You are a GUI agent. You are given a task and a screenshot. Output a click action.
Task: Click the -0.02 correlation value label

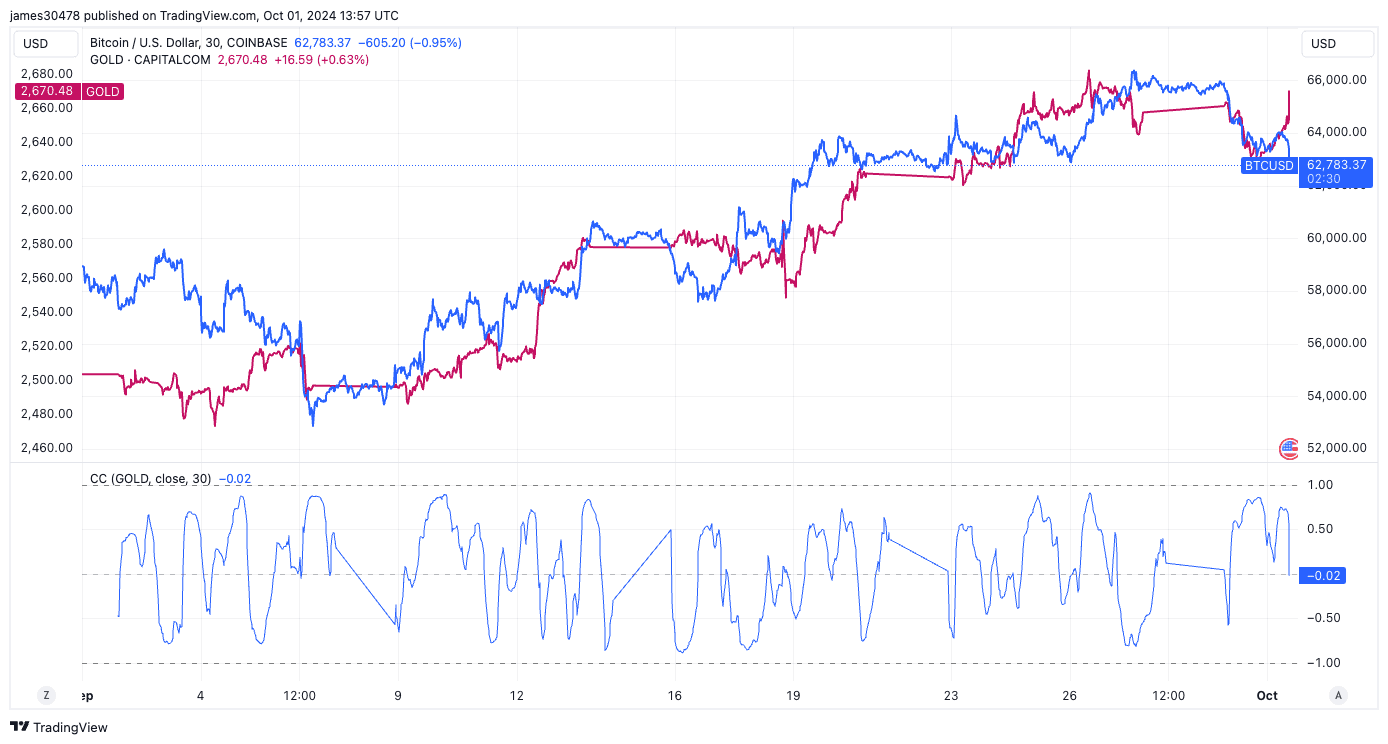coord(1323,575)
